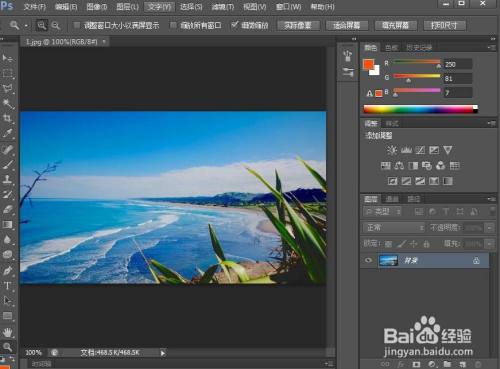
Task: Toggle lock position button
Action: pos(413,244)
